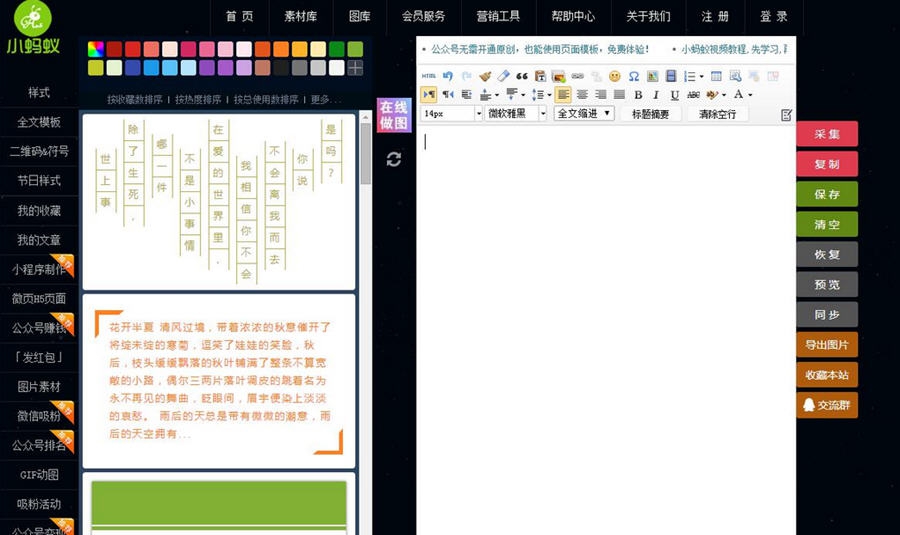Viewport: 900px width, 535px height.
Task: Select the eraser clear-format tool
Action: click(x=503, y=76)
